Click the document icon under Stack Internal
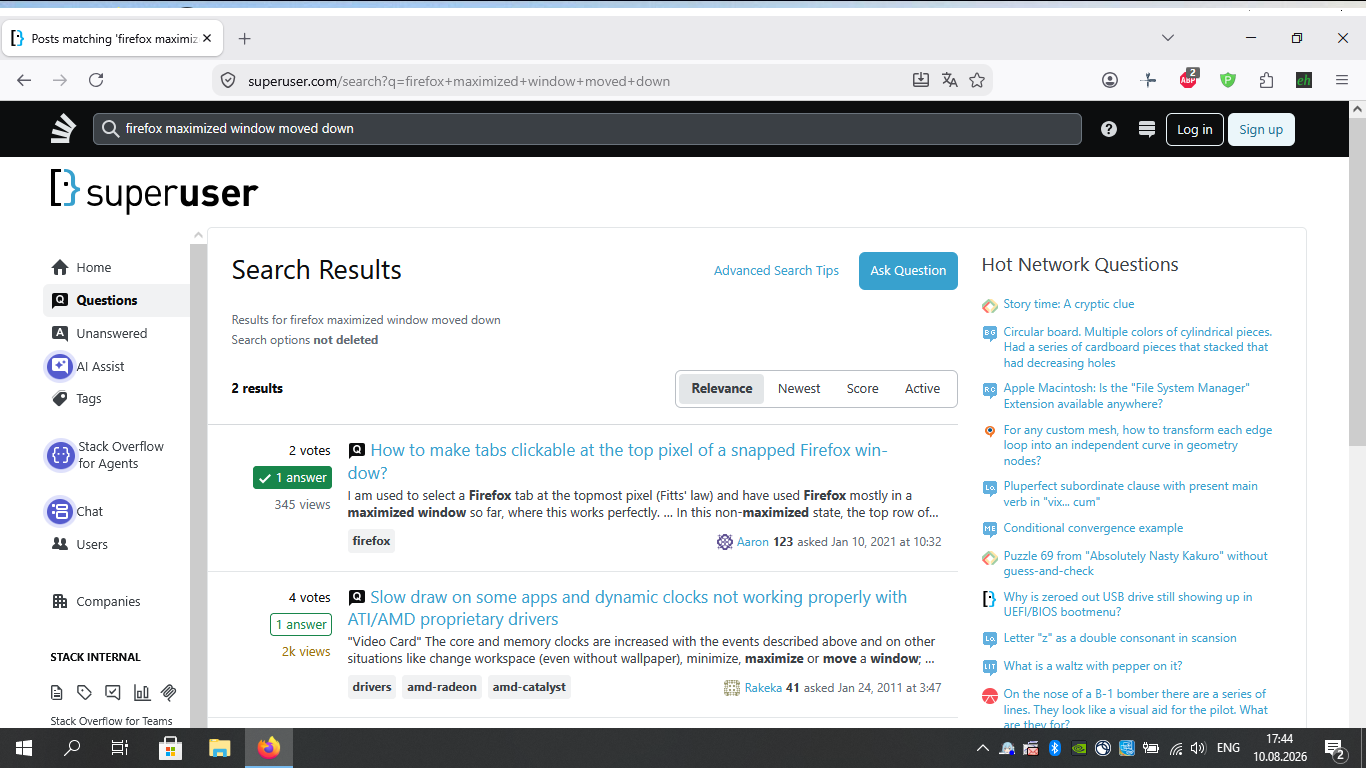The width and height of the screenshot is (1366, 768). pos(57,692)
